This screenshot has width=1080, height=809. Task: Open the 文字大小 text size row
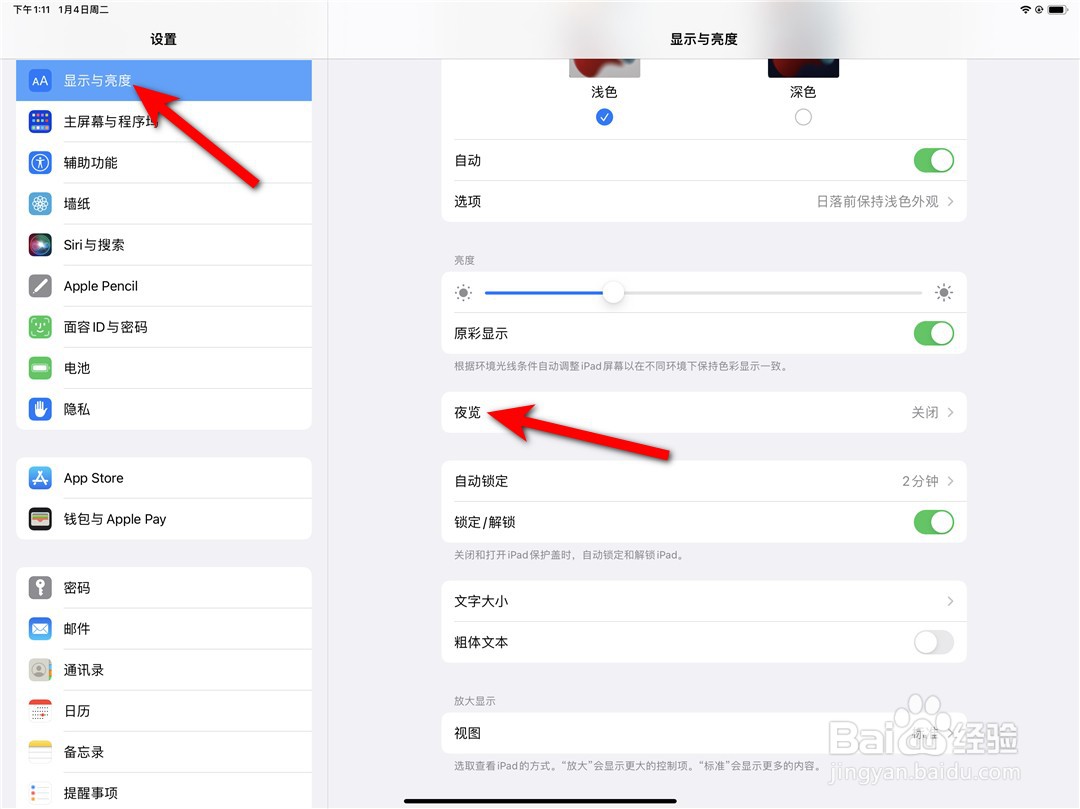704,601
